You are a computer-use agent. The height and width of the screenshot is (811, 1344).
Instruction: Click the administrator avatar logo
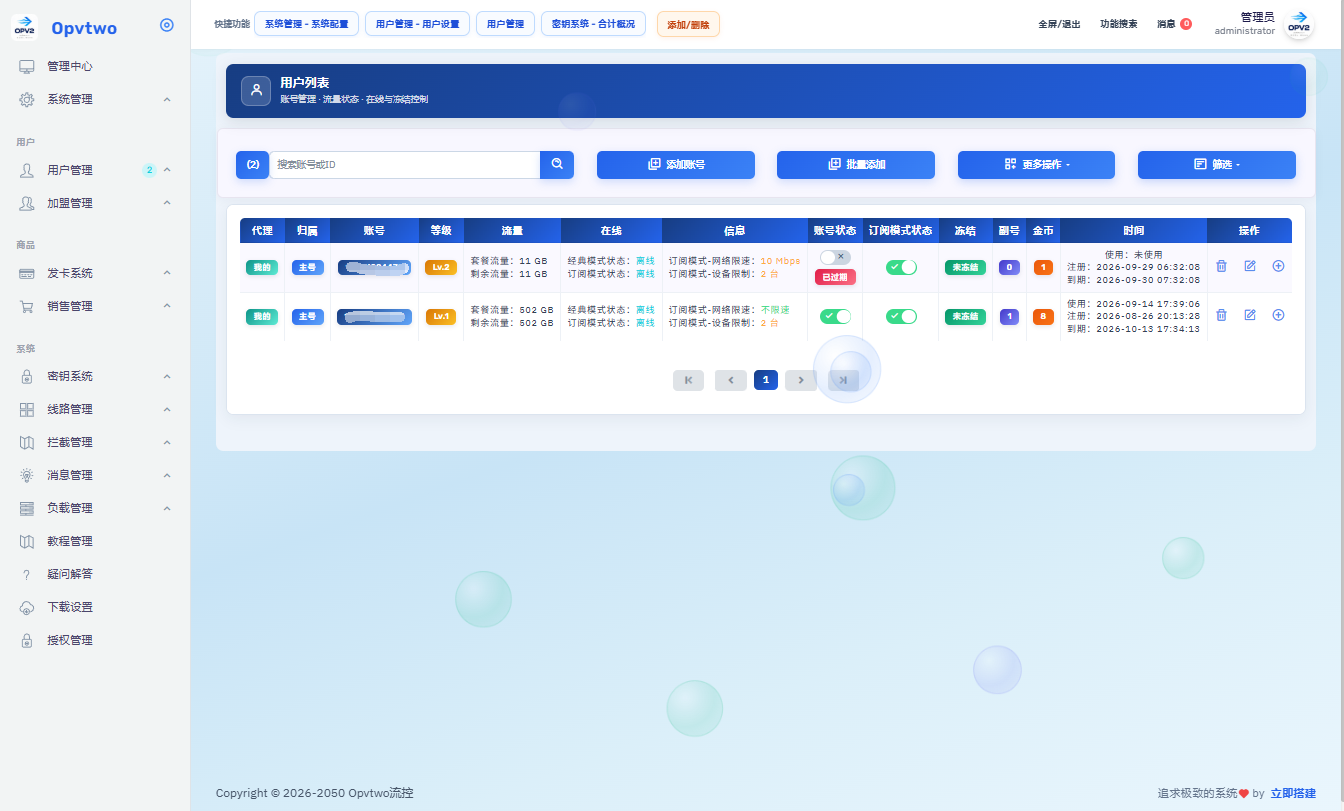click(x=1298, y=25)
